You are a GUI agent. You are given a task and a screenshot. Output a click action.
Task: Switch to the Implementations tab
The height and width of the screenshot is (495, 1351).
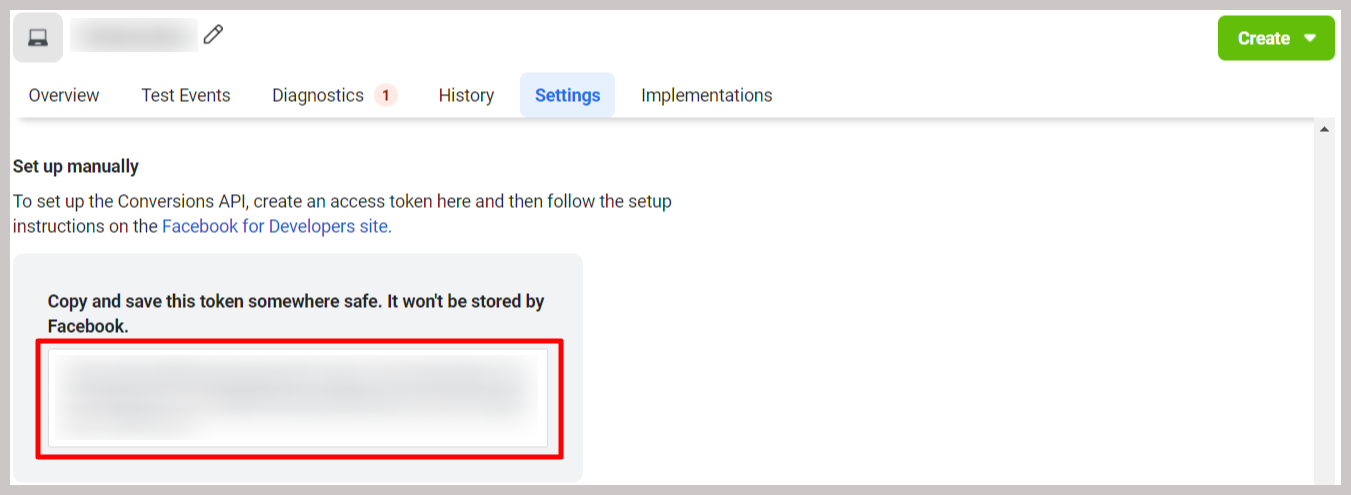[707, 95]
